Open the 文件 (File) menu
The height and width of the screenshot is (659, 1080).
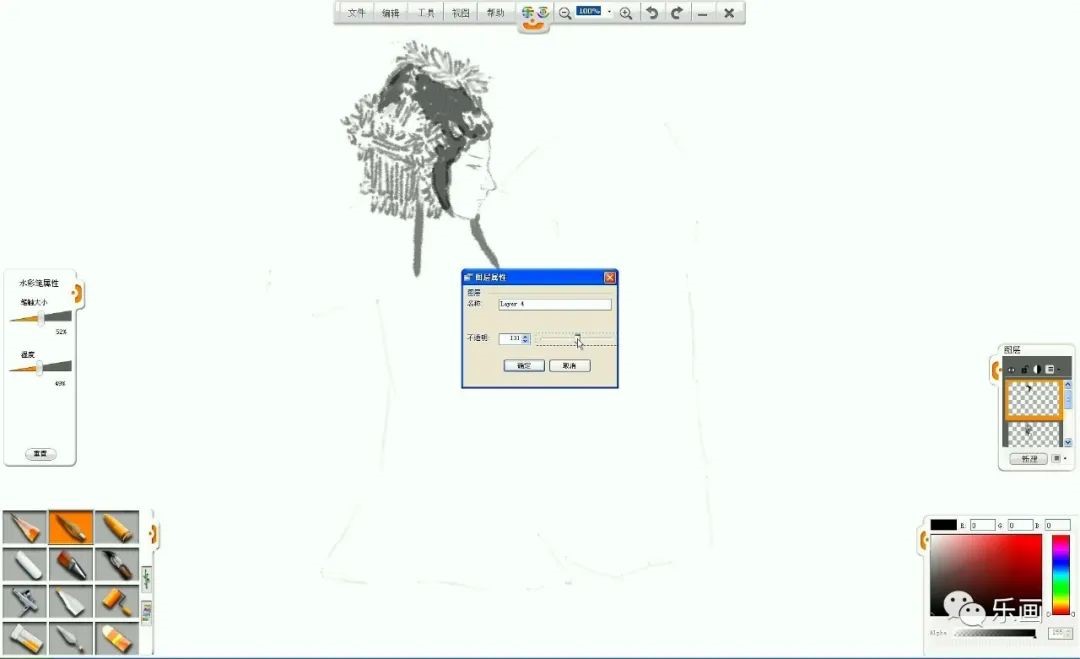[x=357, y=13]
